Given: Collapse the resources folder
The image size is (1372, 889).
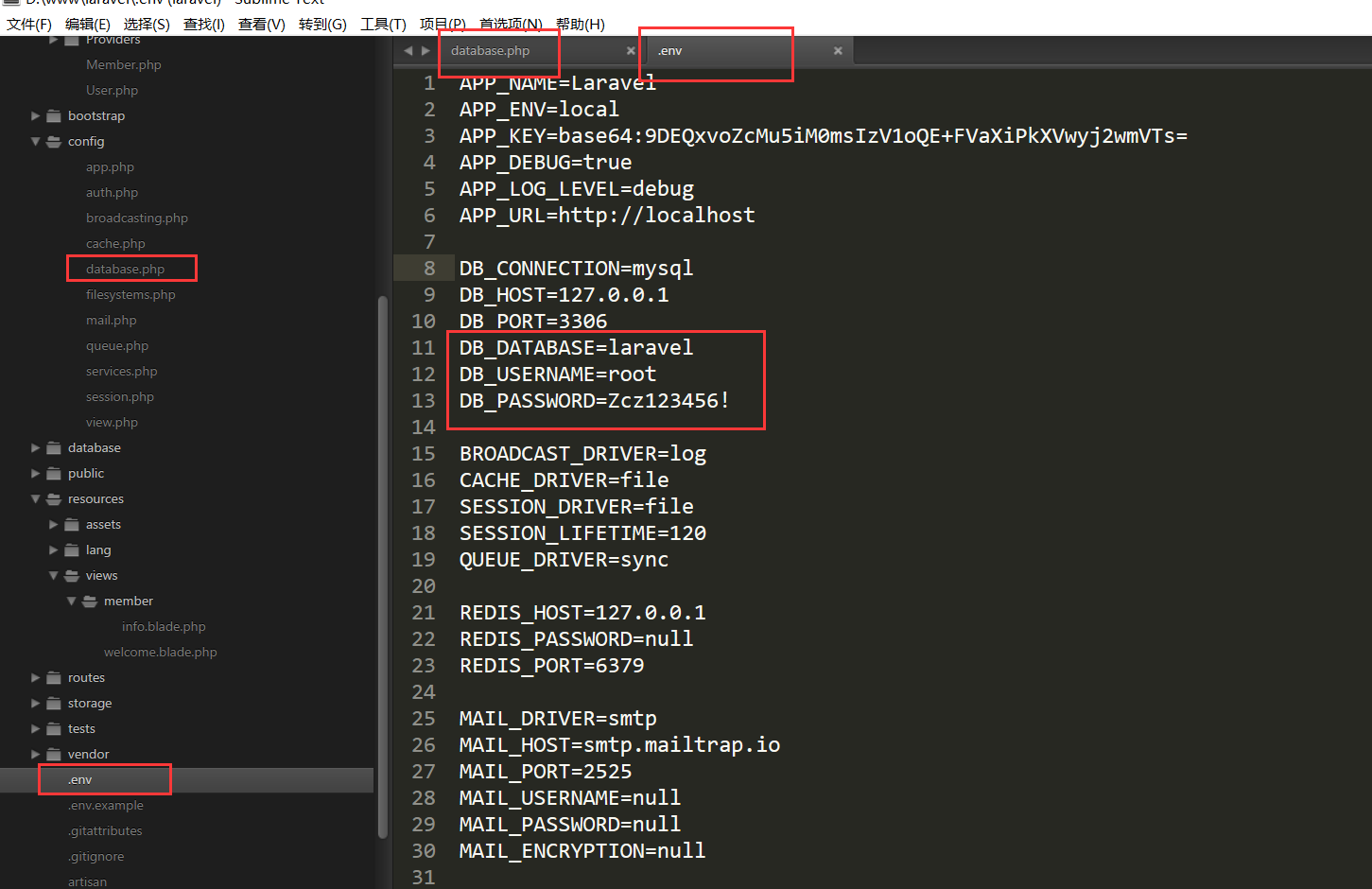Looking at the screenshot, I should [x=36, y=499].
